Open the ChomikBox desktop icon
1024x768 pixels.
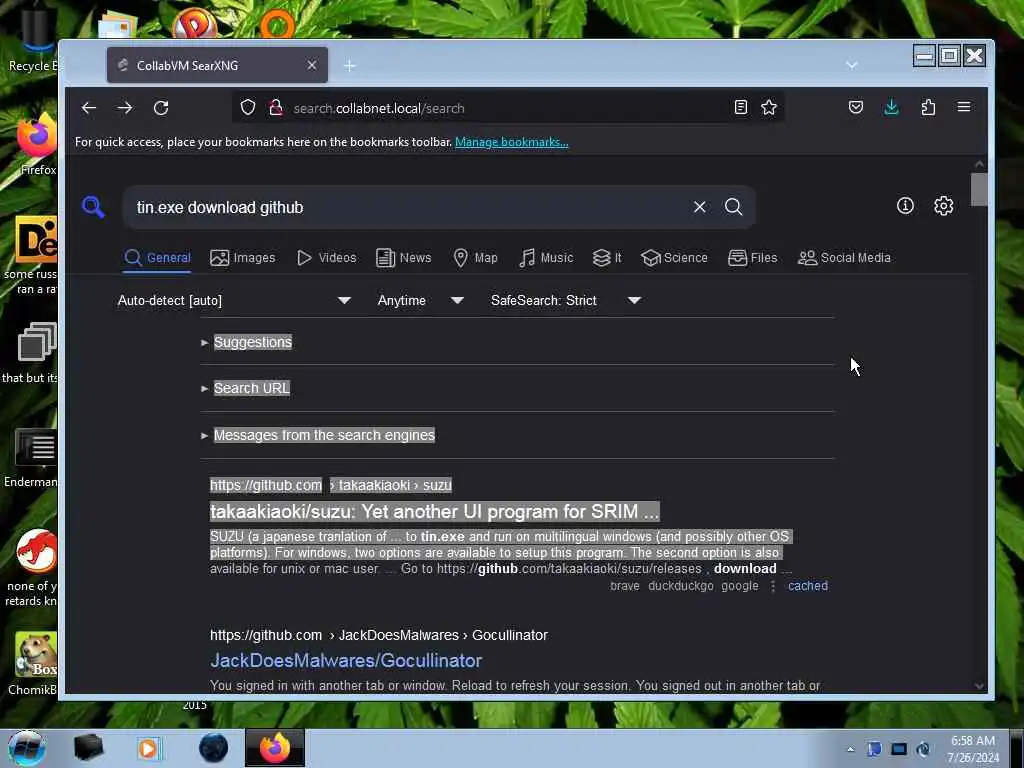pos(34,664)
